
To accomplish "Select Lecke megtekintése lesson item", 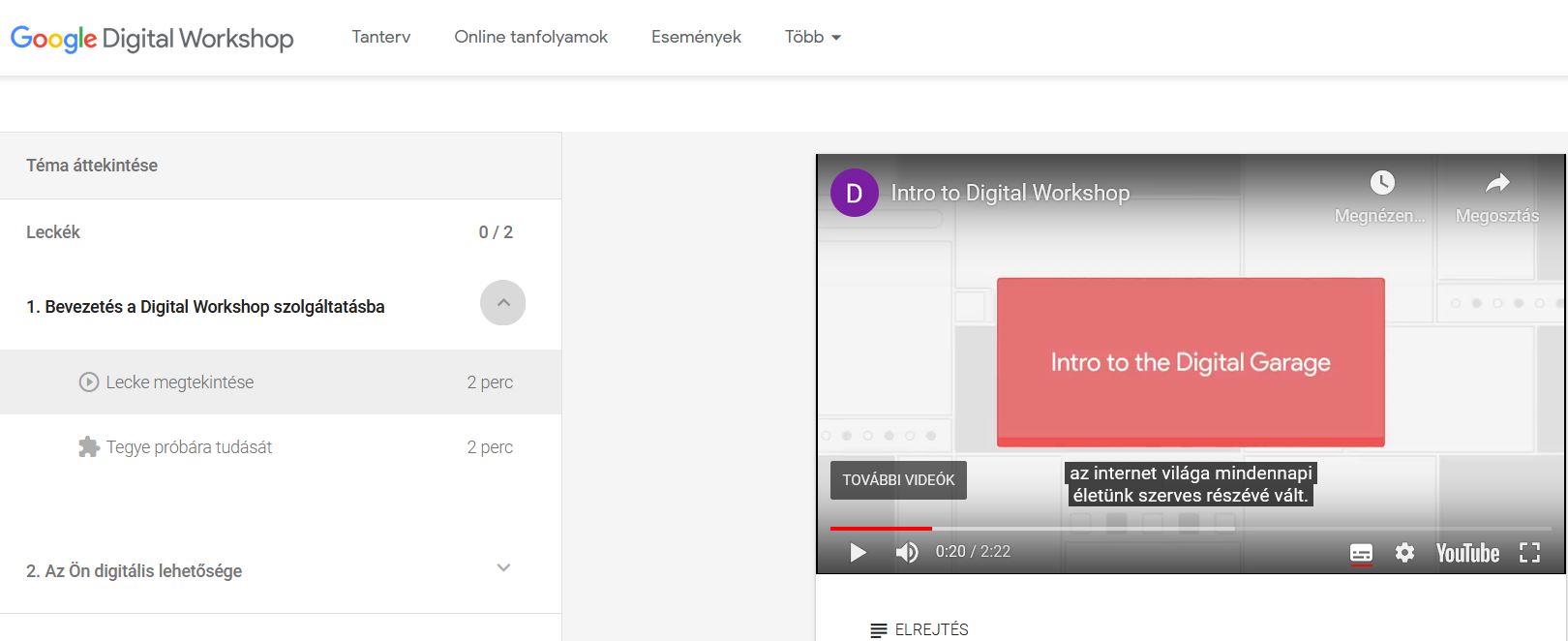I will (281, 382).
